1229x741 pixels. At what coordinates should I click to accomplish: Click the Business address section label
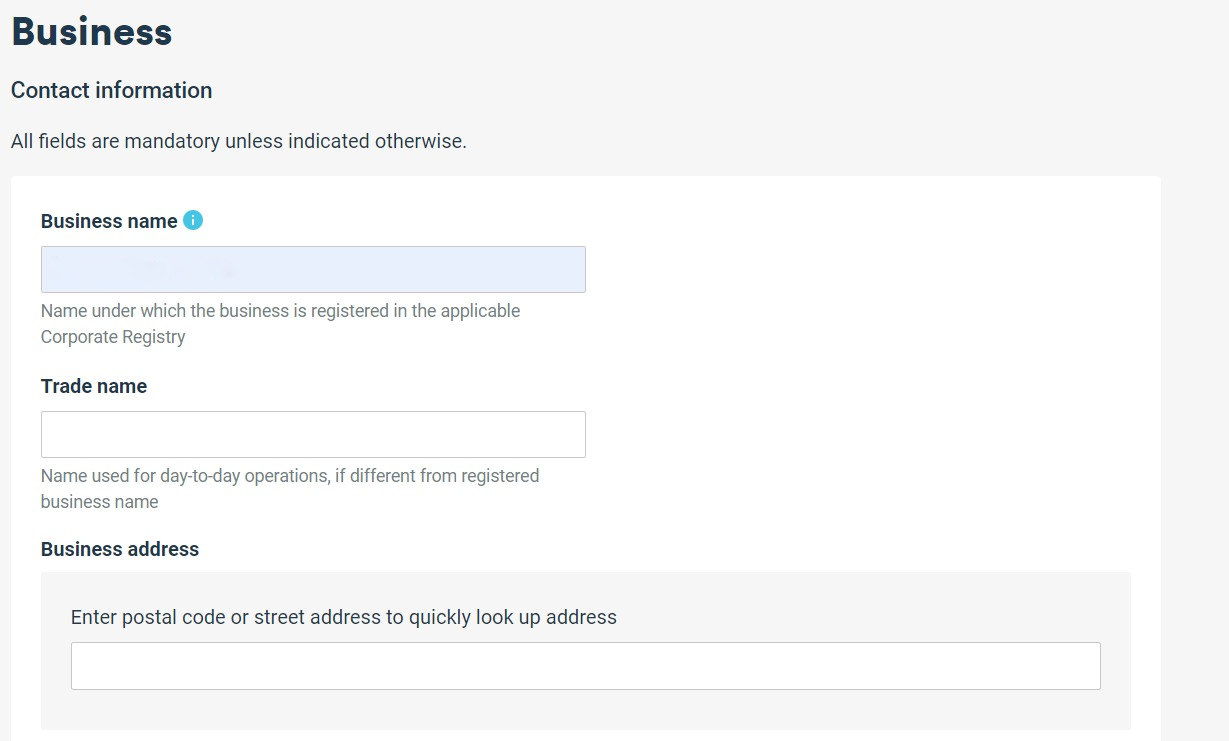120,549
